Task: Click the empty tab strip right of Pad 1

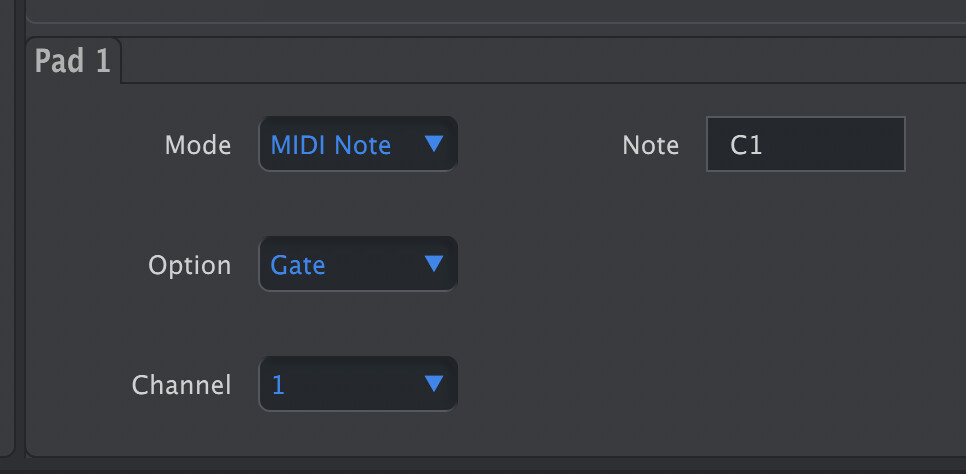Action: point(540,63)
